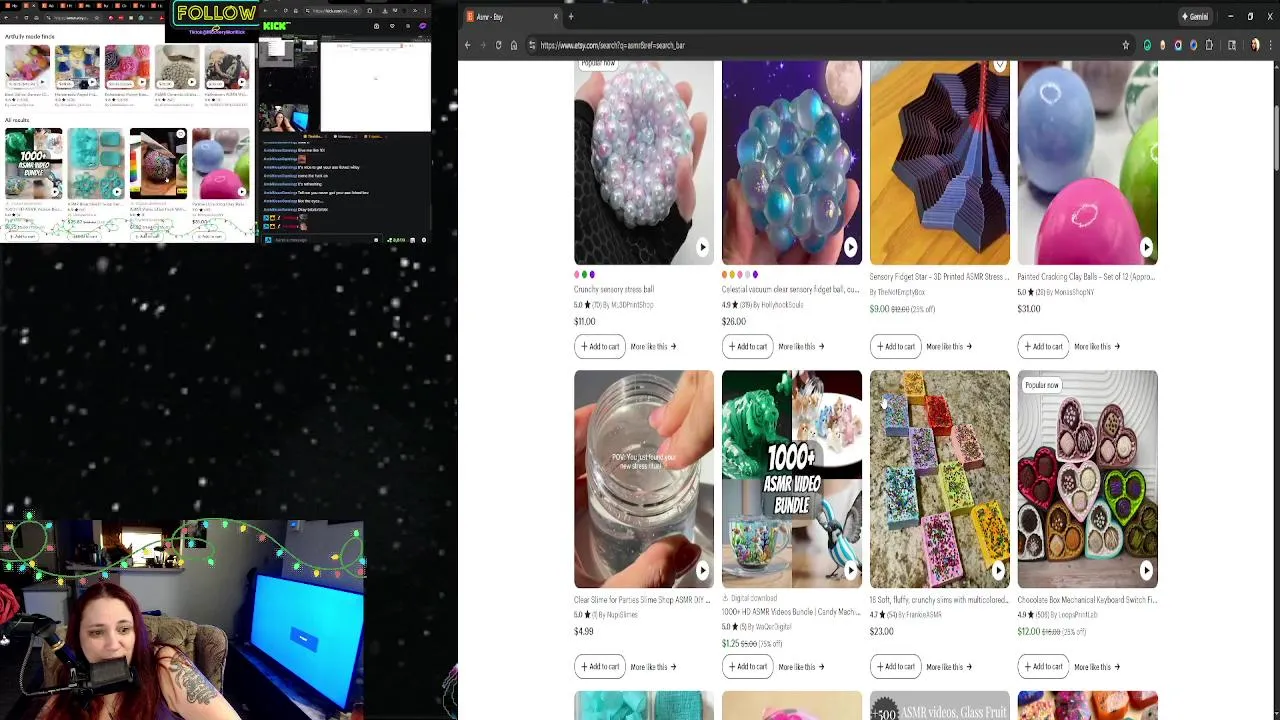The height and width of the screenshot is (720, 1280).
Task: Click the Gemini button in the title bar
Action: (1196, 16)
